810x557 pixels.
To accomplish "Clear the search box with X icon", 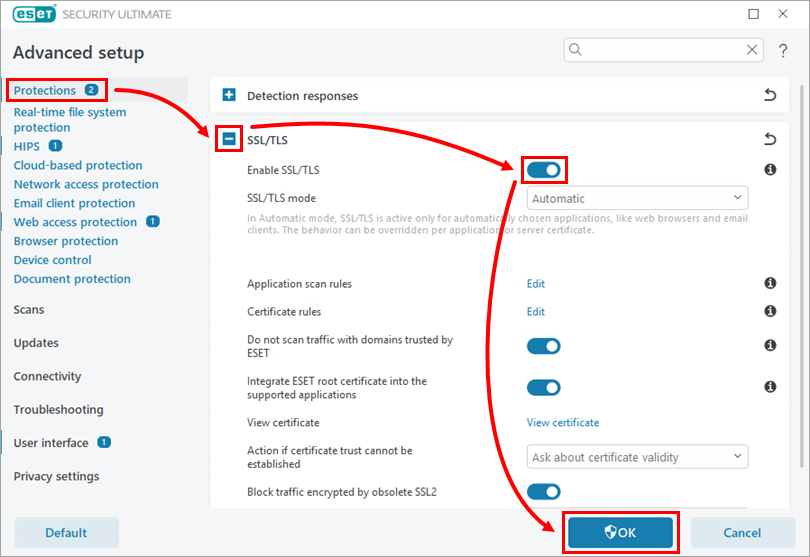I will (x=753, y=49).
